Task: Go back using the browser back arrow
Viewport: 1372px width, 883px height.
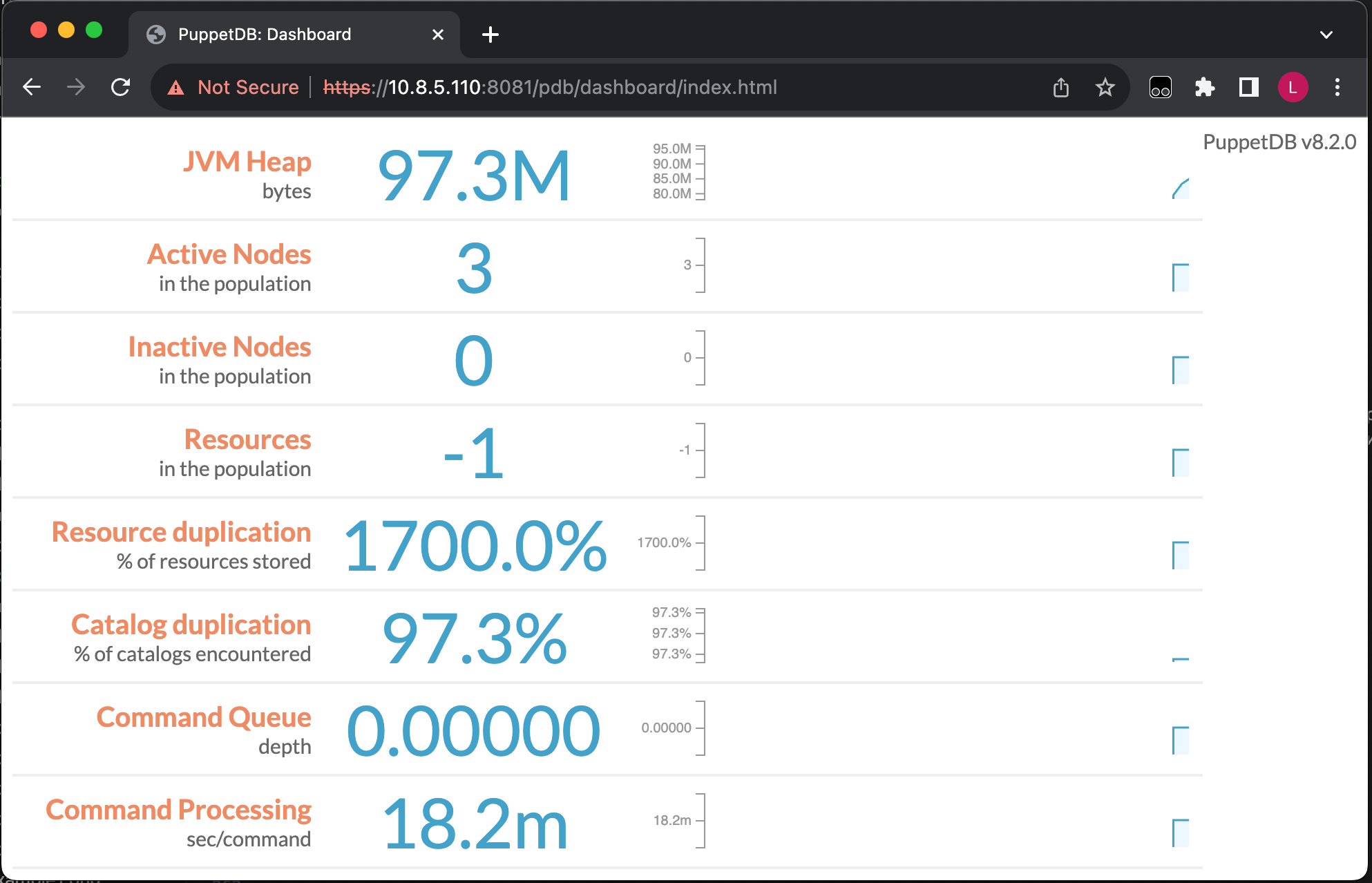Action: (x=32, y=87)
